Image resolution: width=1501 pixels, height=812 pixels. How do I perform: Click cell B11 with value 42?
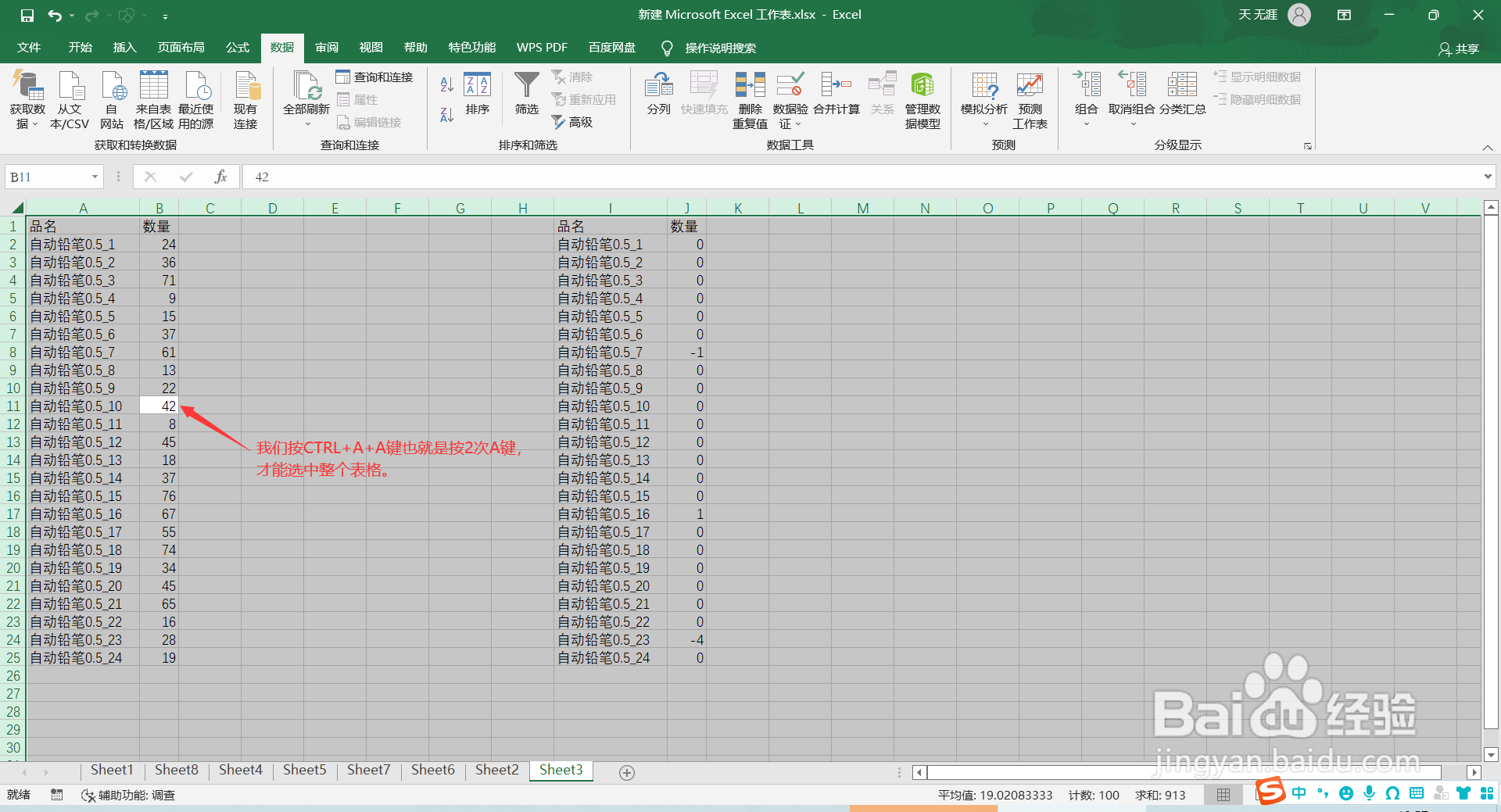pos(159,406)
